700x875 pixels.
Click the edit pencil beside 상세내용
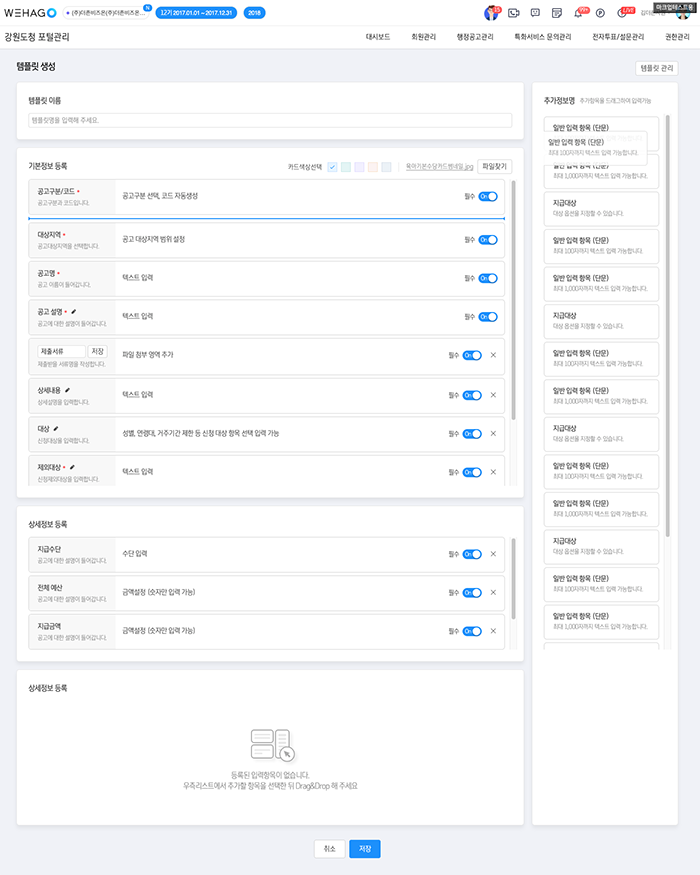click(68, 389)
